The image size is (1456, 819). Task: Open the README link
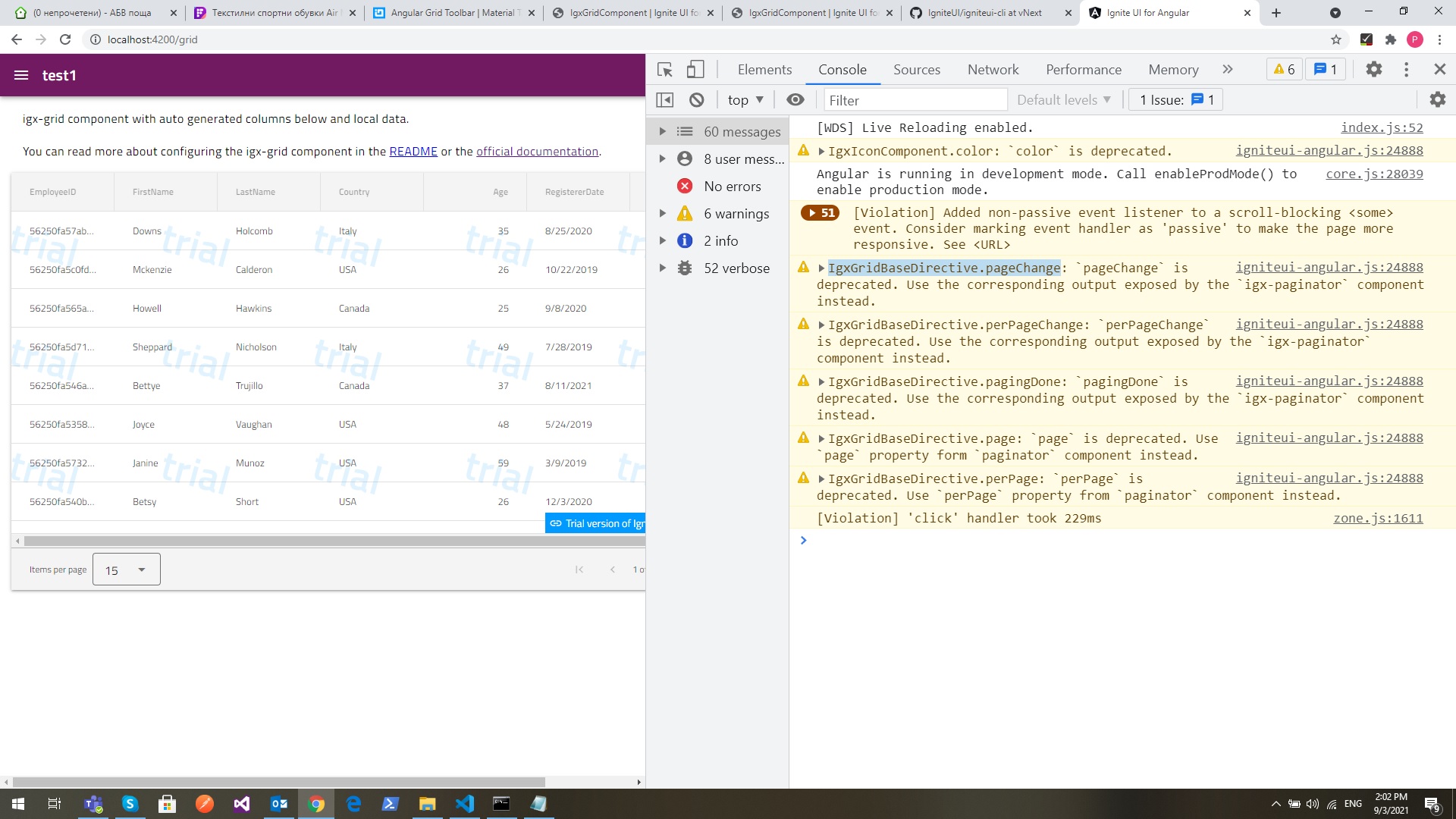click(413, 152)
